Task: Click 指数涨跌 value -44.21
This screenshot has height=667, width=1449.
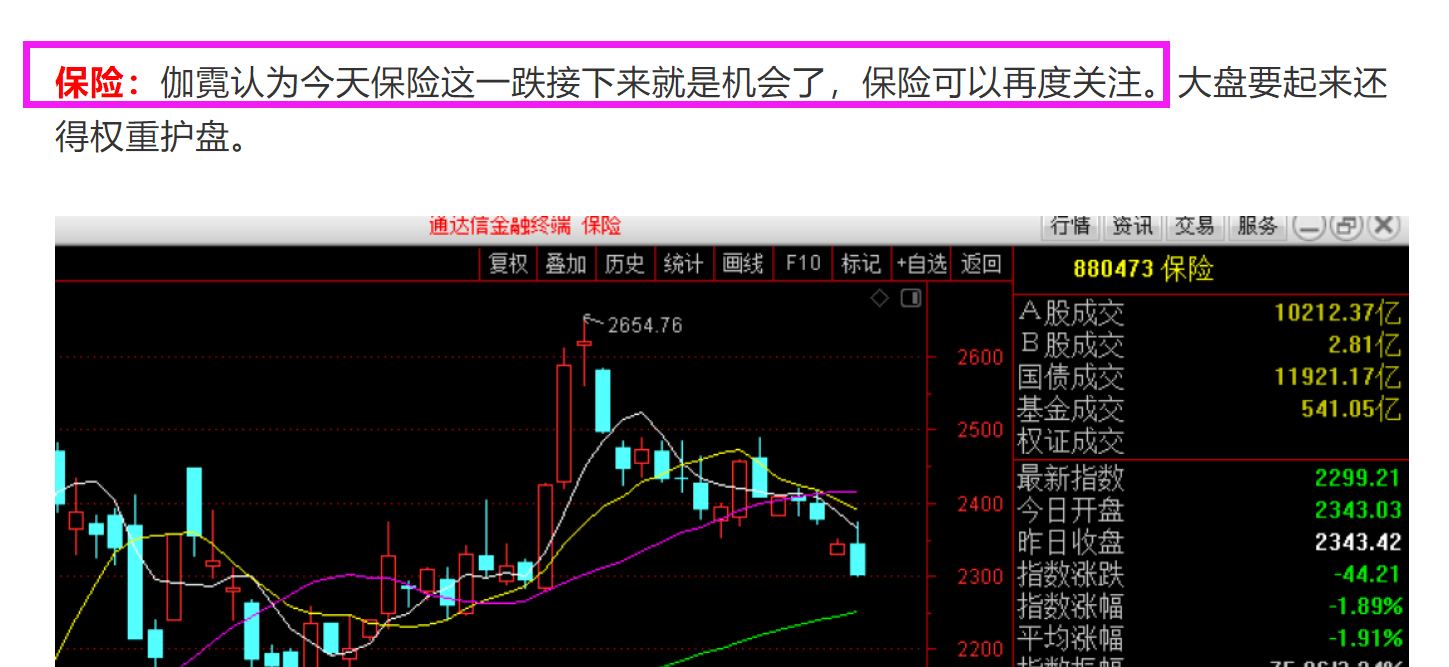Action: click(1367, 574)
